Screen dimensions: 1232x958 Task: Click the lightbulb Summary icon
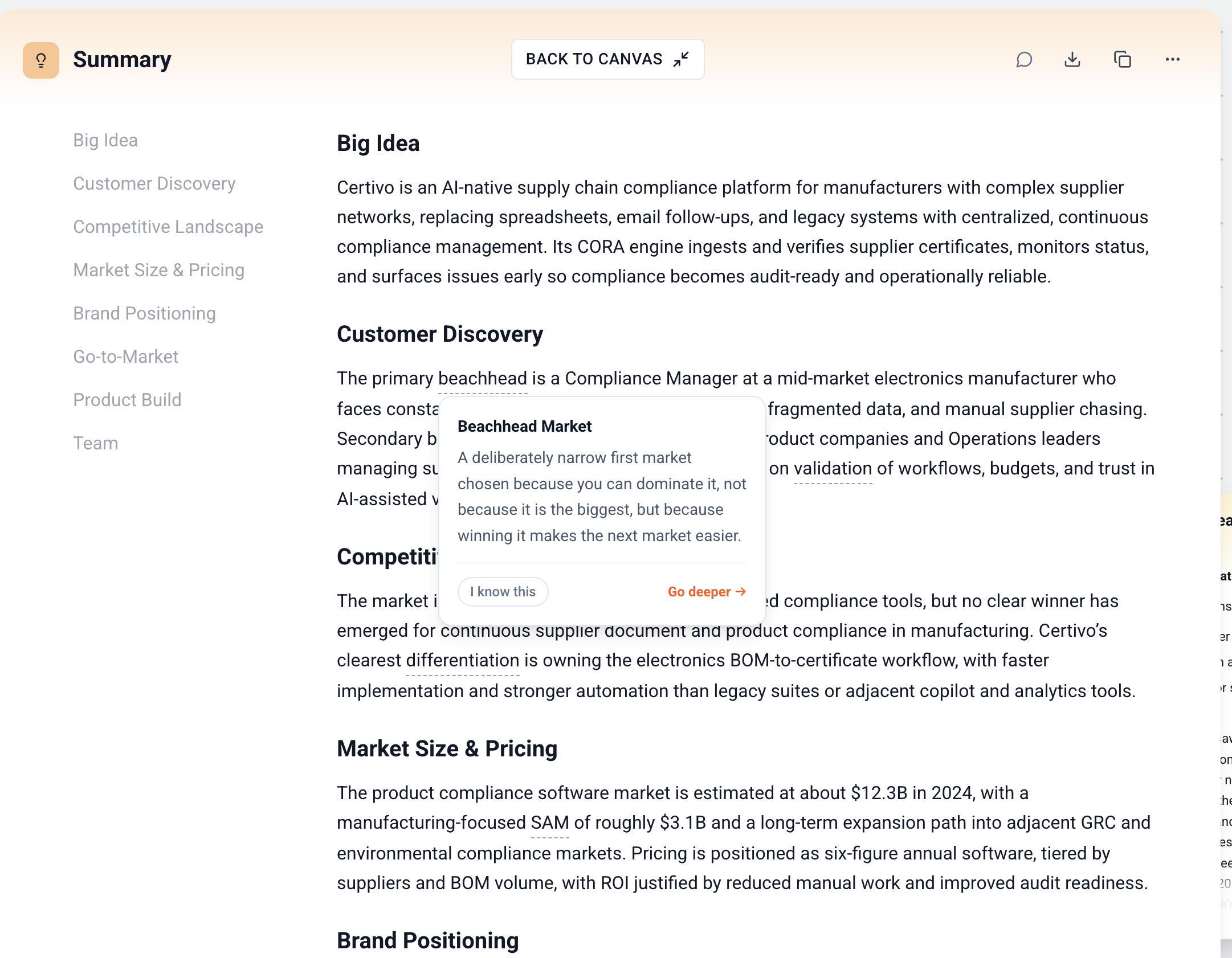41,60
